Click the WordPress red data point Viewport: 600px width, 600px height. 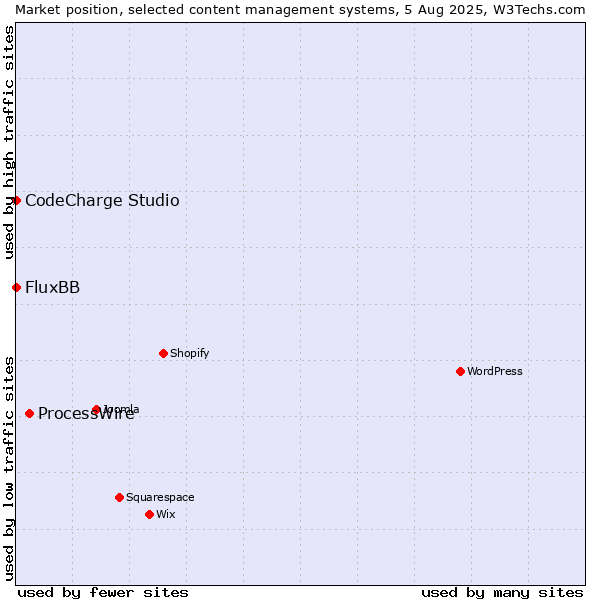pos(460,371)
